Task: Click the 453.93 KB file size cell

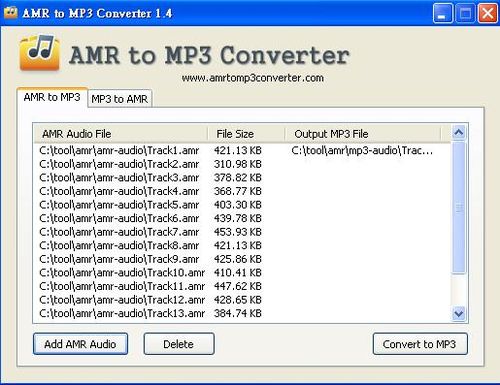Action: point(238,232)
